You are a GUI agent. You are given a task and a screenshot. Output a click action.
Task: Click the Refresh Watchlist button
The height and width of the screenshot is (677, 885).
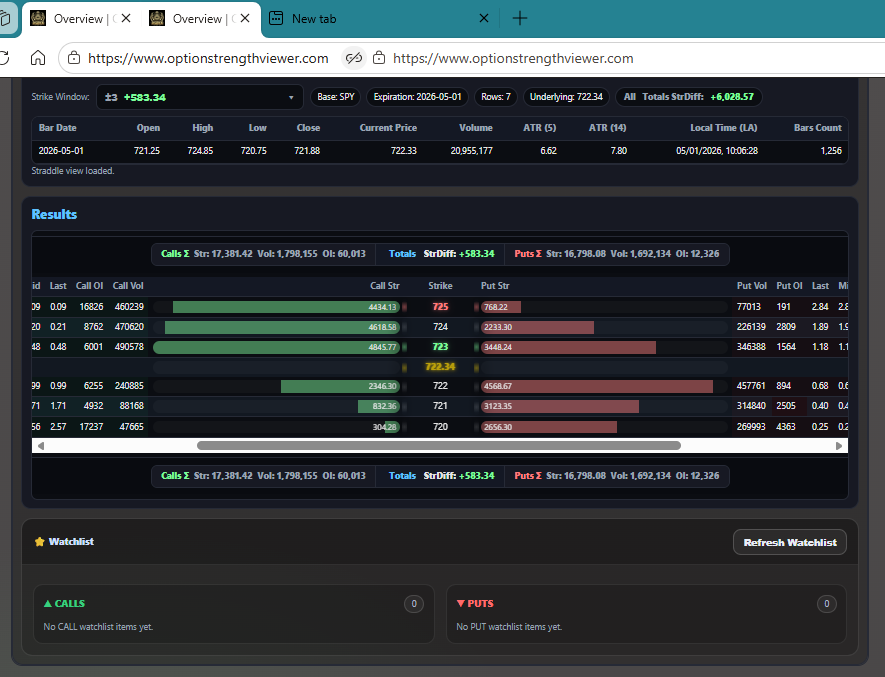click(790, 542)
